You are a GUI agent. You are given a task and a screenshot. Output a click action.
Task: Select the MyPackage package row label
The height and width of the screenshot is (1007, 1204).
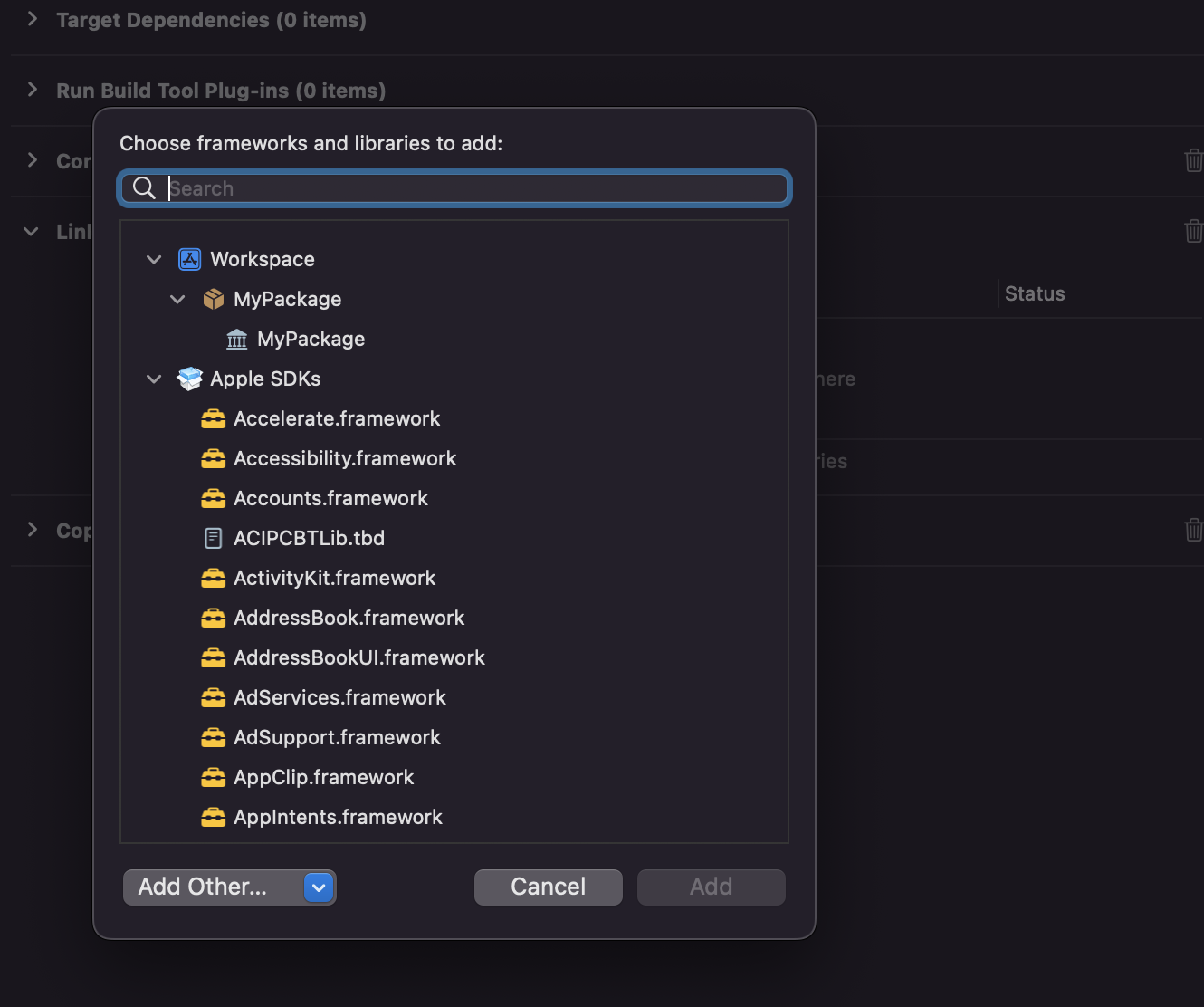tap(288, 299)
